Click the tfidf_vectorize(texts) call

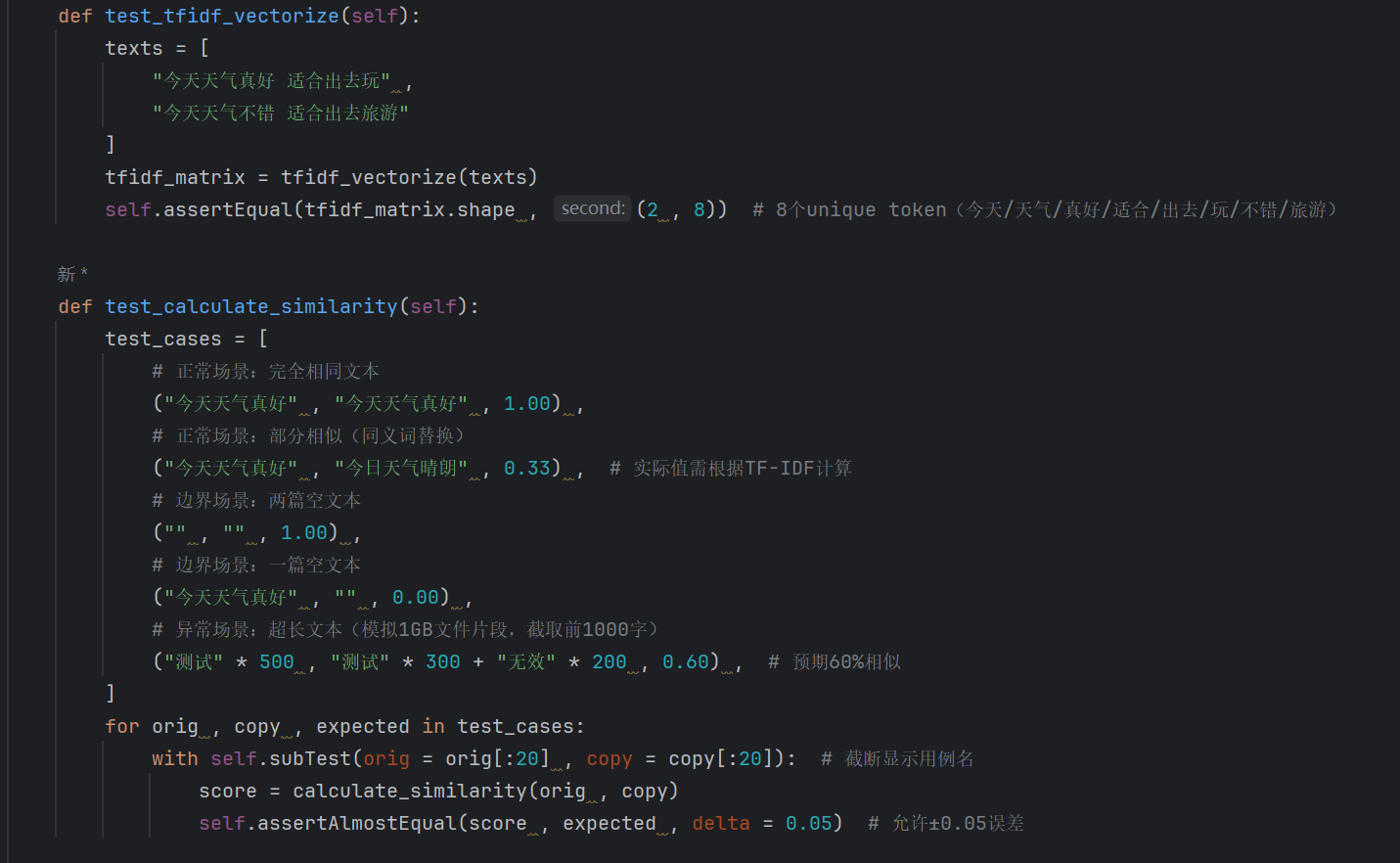[409, 177]
